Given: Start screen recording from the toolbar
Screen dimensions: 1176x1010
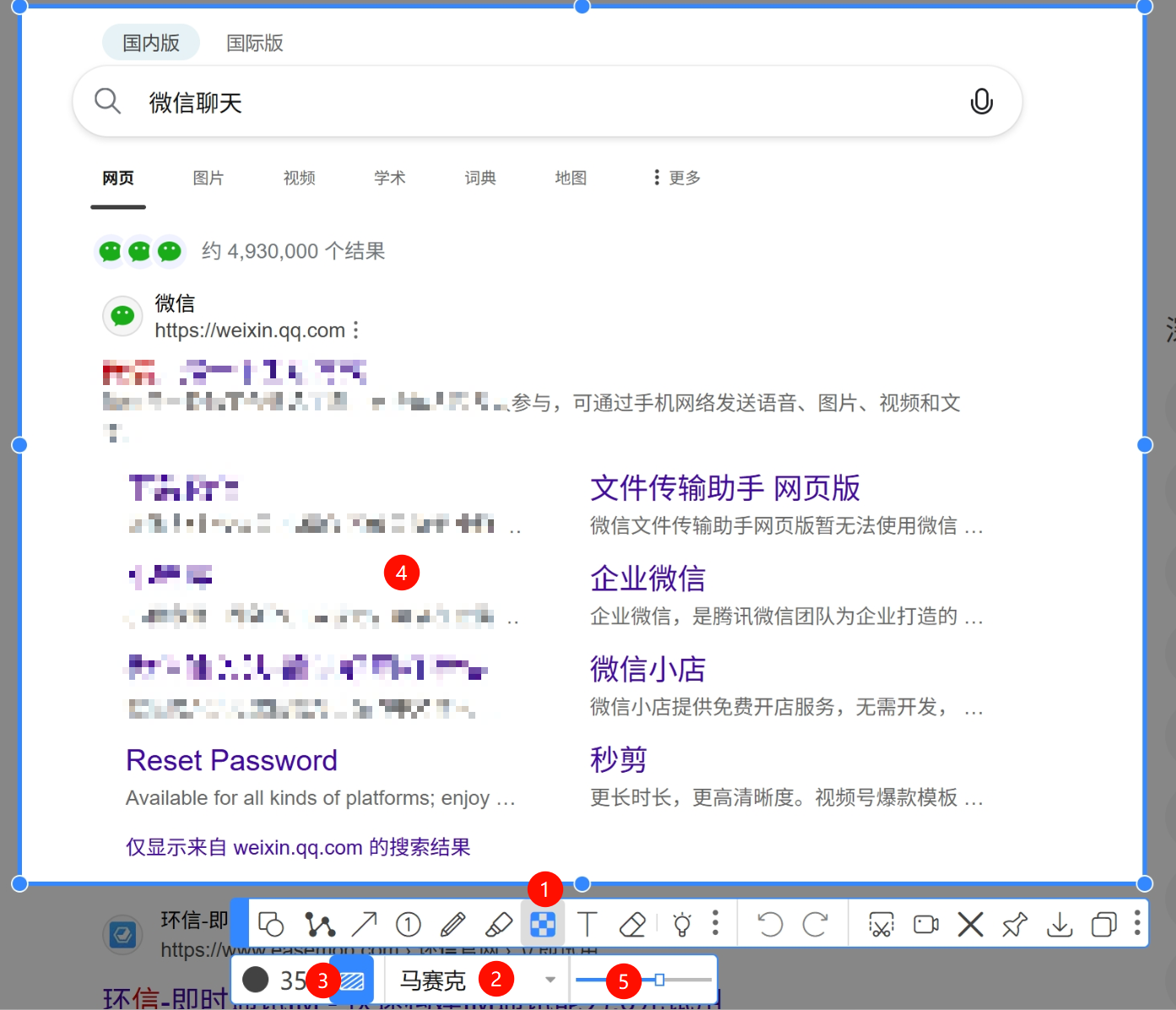Looking at the screenshot, I should click(924, 923).
